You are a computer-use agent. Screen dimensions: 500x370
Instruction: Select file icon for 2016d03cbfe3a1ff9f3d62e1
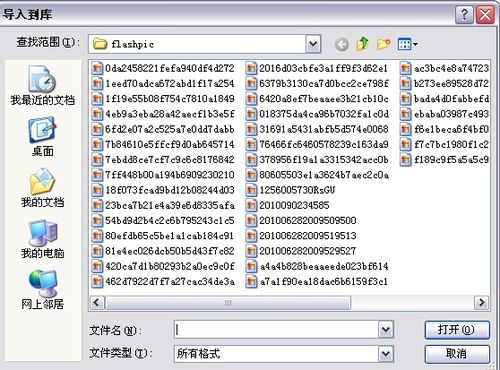tap(251, 68)
